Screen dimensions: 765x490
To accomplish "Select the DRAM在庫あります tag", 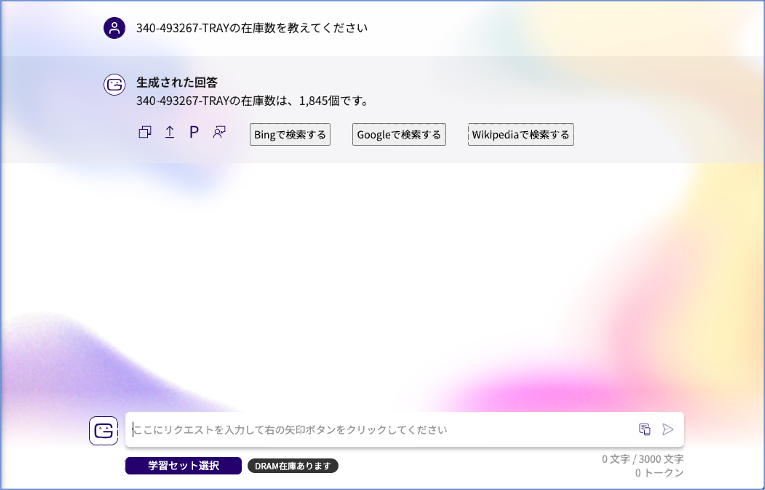I will [x=293, y=465].
